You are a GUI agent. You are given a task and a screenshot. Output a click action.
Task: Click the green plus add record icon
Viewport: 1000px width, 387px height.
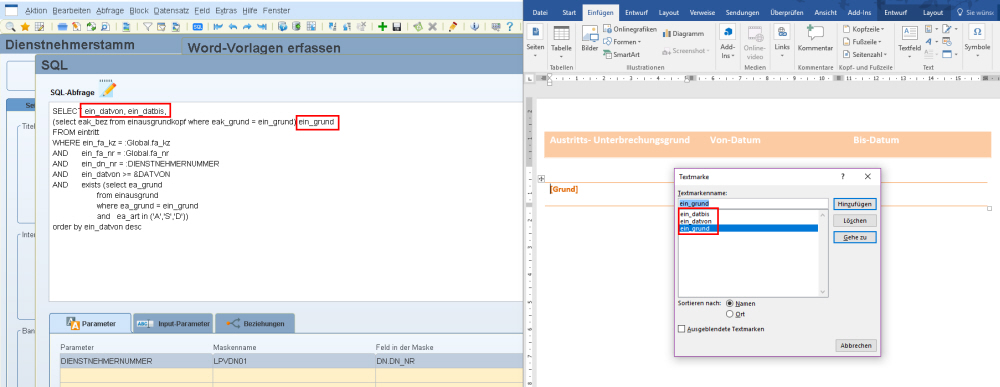pyautogui.click(x=382, y=27)
